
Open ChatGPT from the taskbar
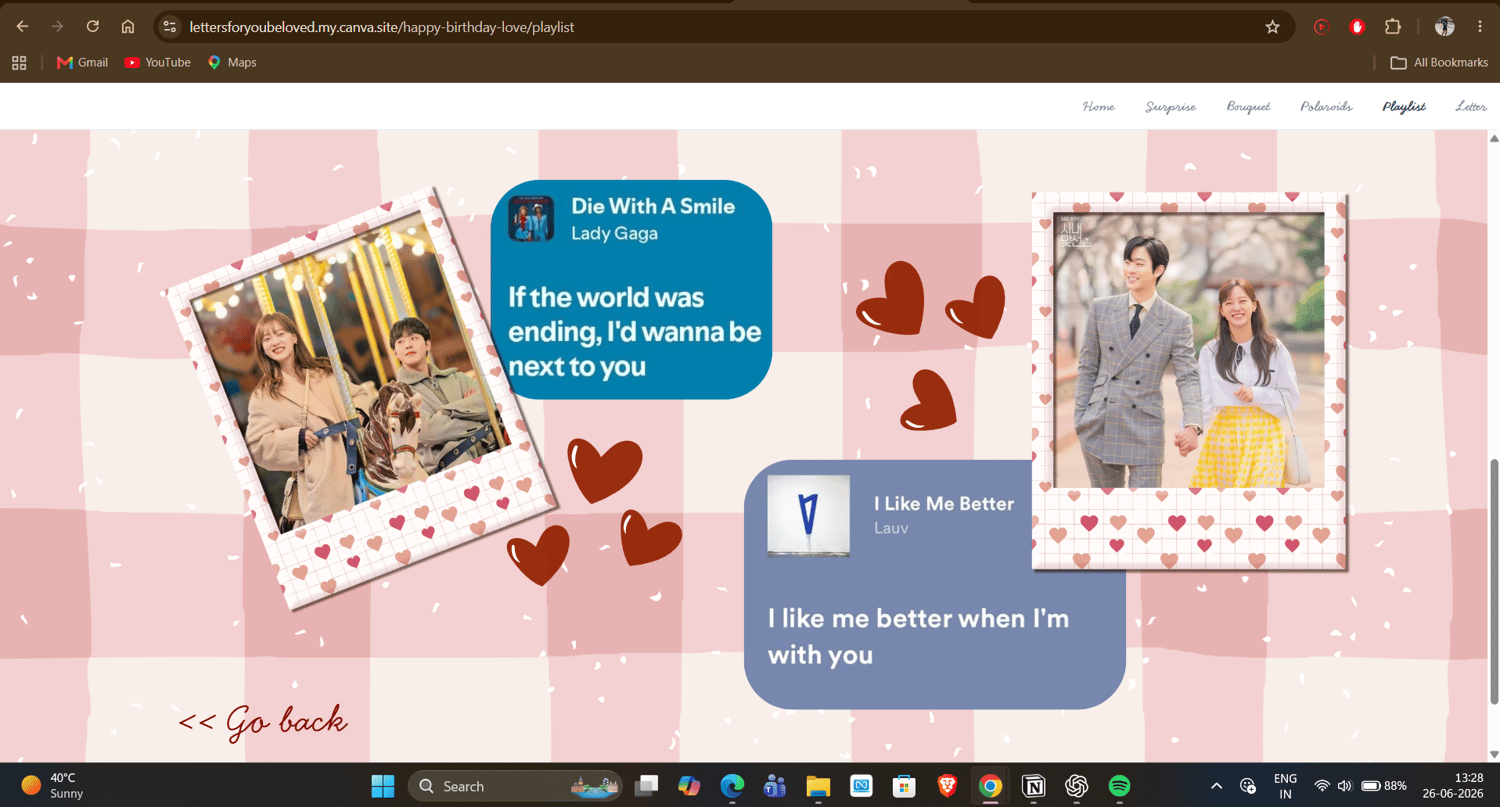coord(1076,786)
